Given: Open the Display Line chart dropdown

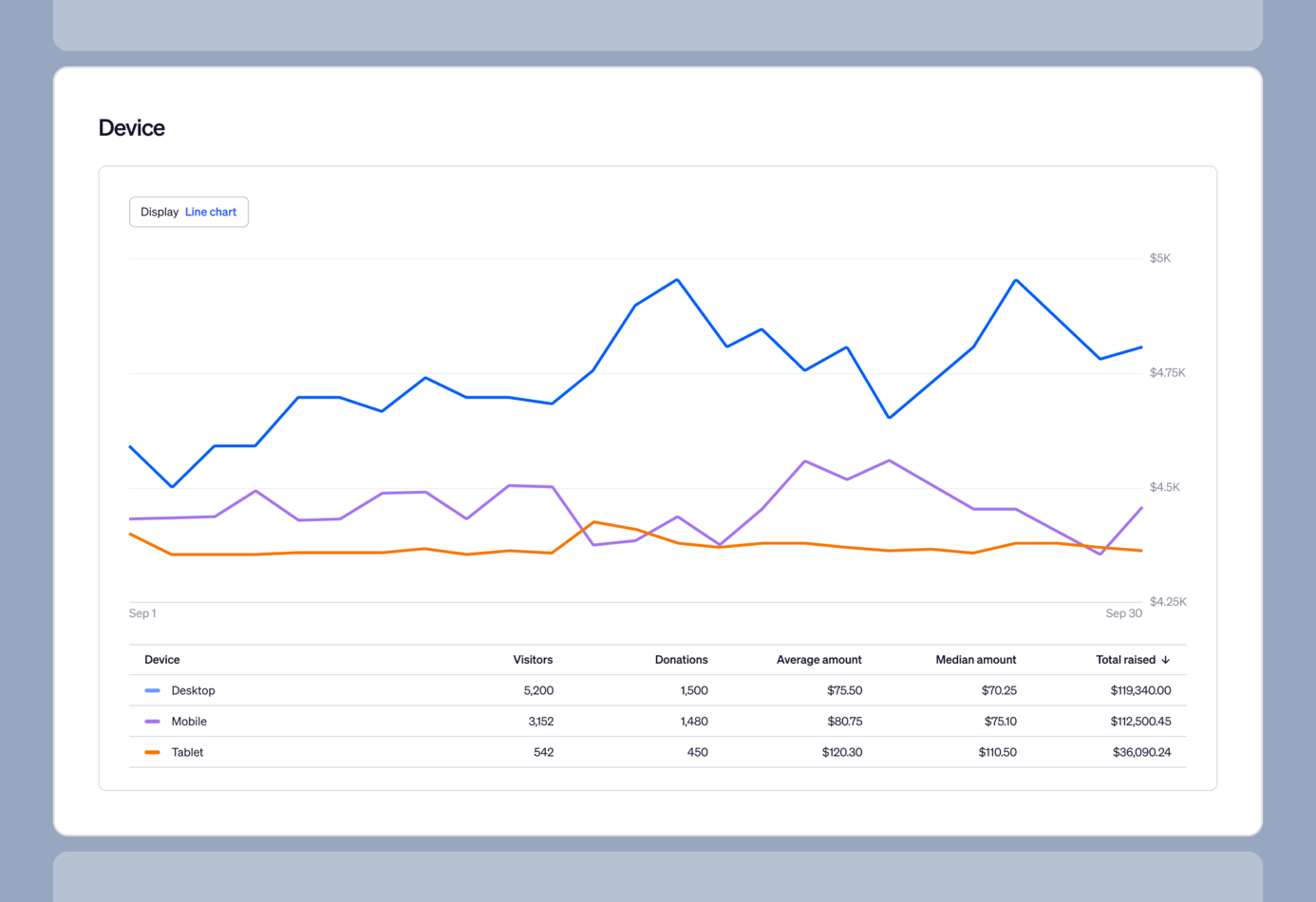Looking at the screenshot, I should pos(188,212).
